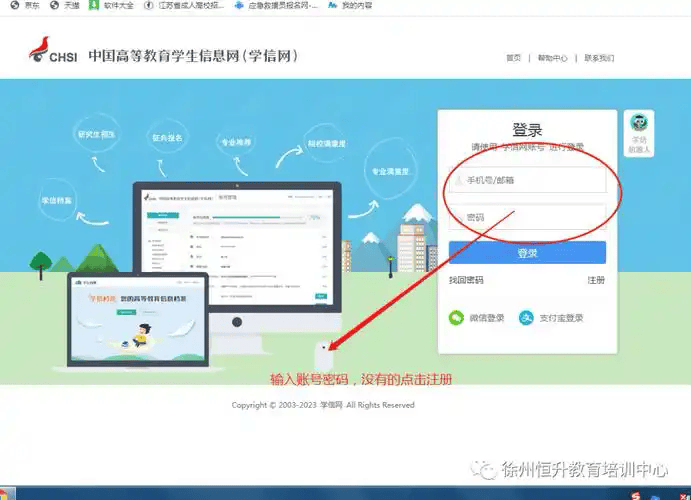
Task: Click the red Sogou input tray icon
Action: [635, 496]
